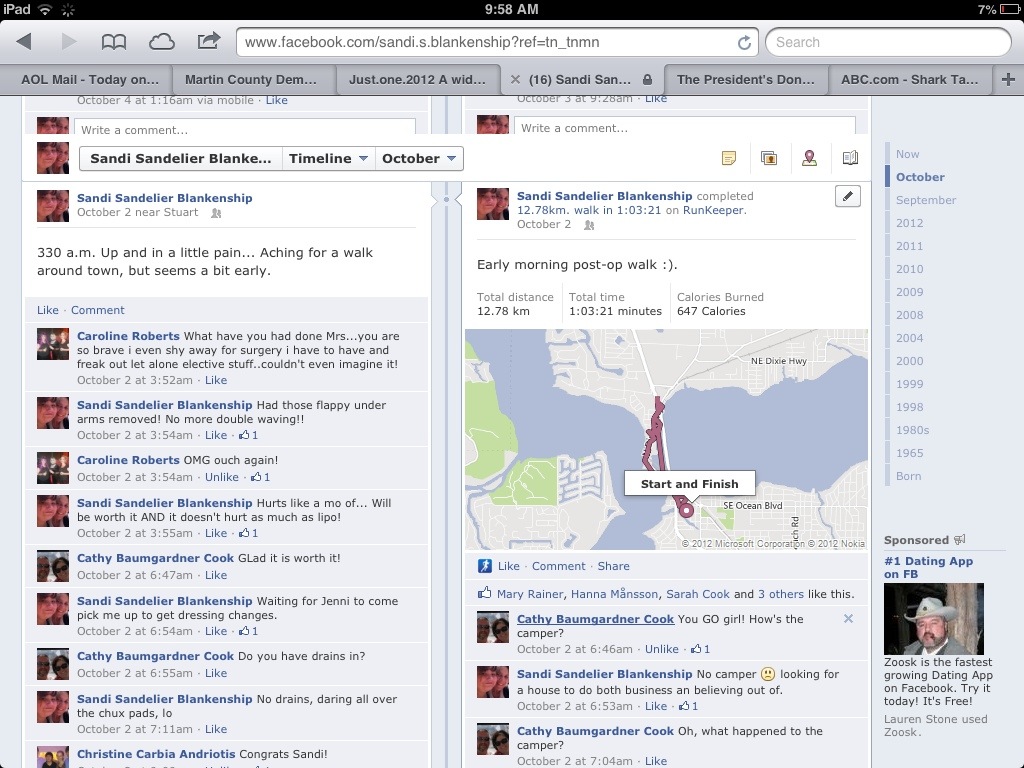
Task: Unlike Cathy's 'You GO girl!' comment
Action: point(661,649)
